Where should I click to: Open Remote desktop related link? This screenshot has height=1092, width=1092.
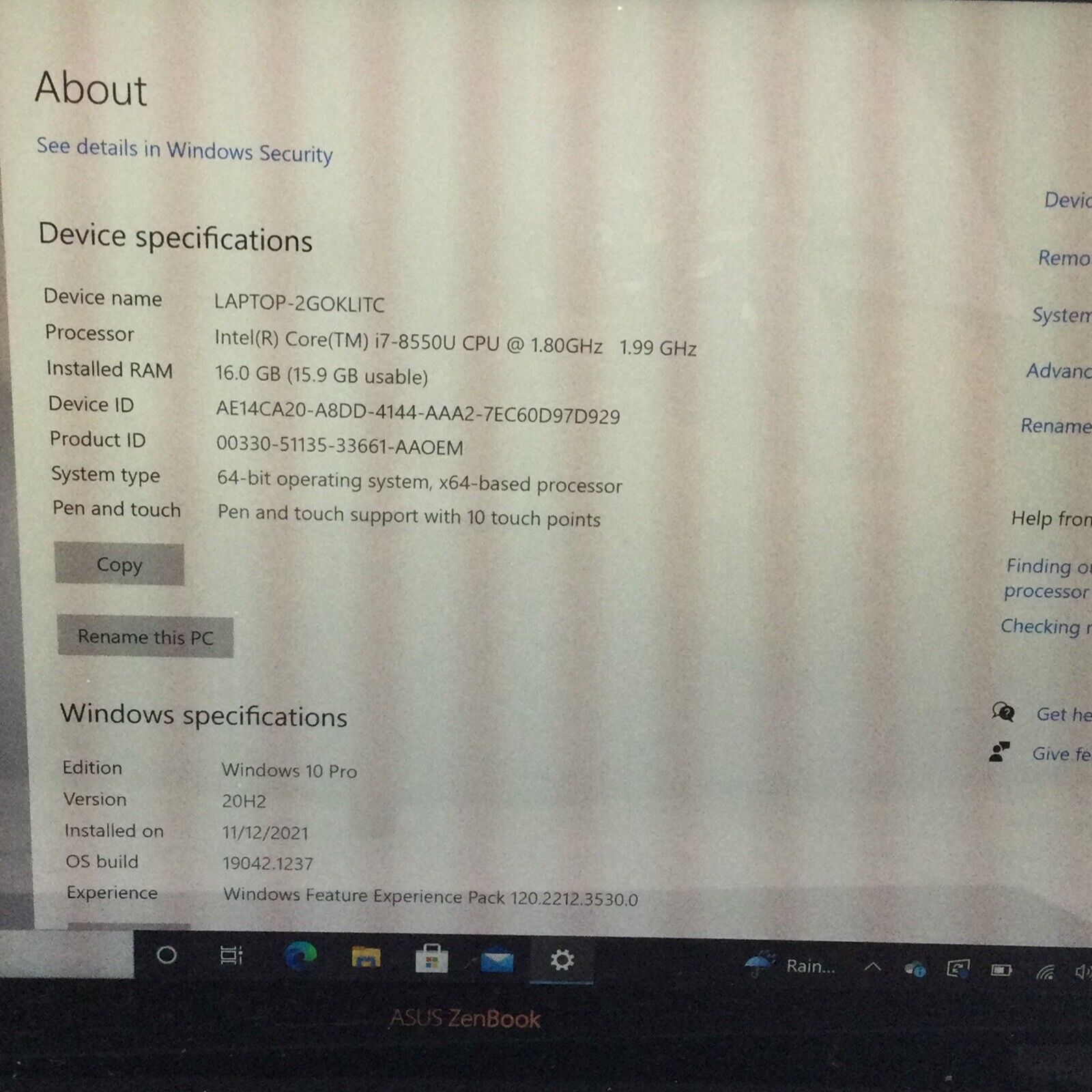pyautogui.click(x=1064, y=258)
